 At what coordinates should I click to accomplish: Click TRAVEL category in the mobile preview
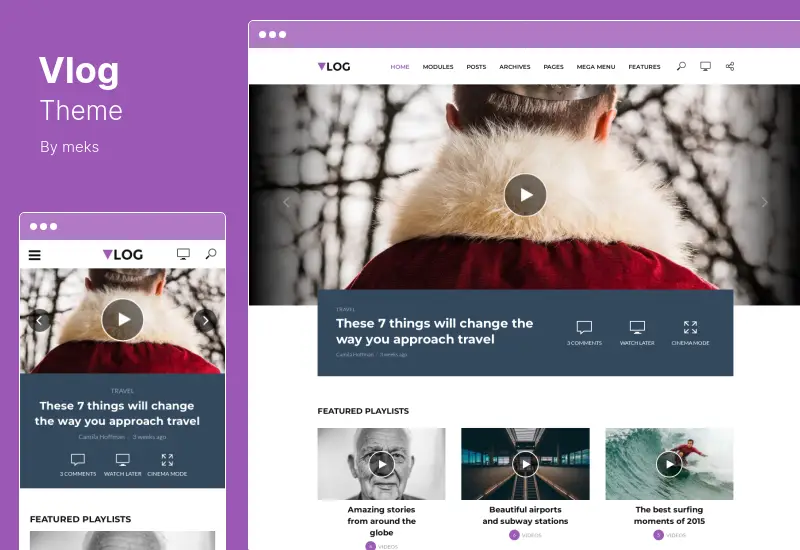coord(122,391)
